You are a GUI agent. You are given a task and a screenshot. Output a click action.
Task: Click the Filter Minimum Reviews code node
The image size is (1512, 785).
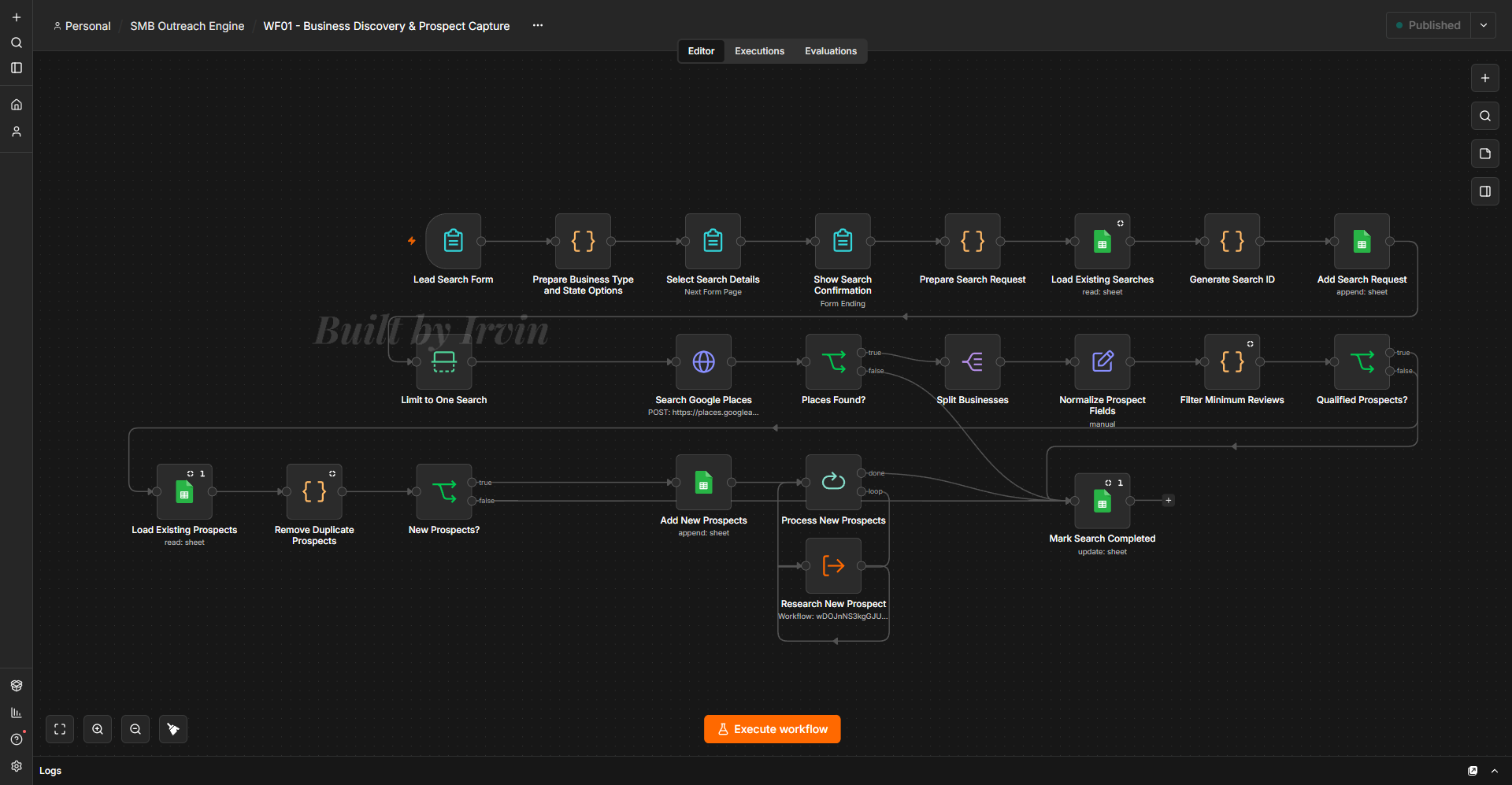1232,361
